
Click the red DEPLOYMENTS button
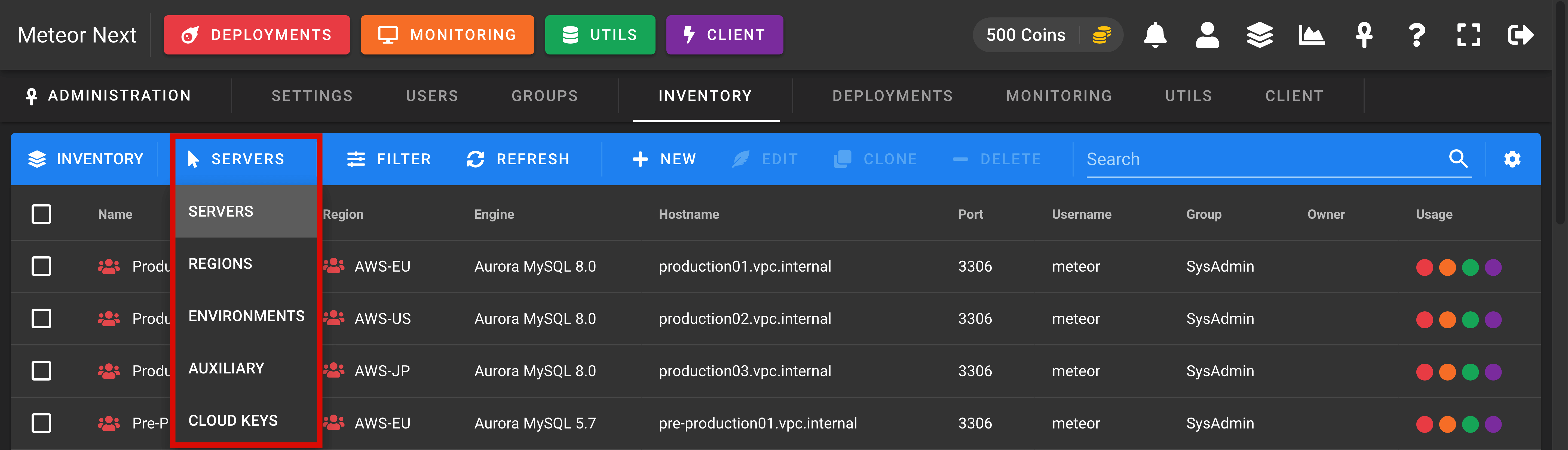coord(257,35)
